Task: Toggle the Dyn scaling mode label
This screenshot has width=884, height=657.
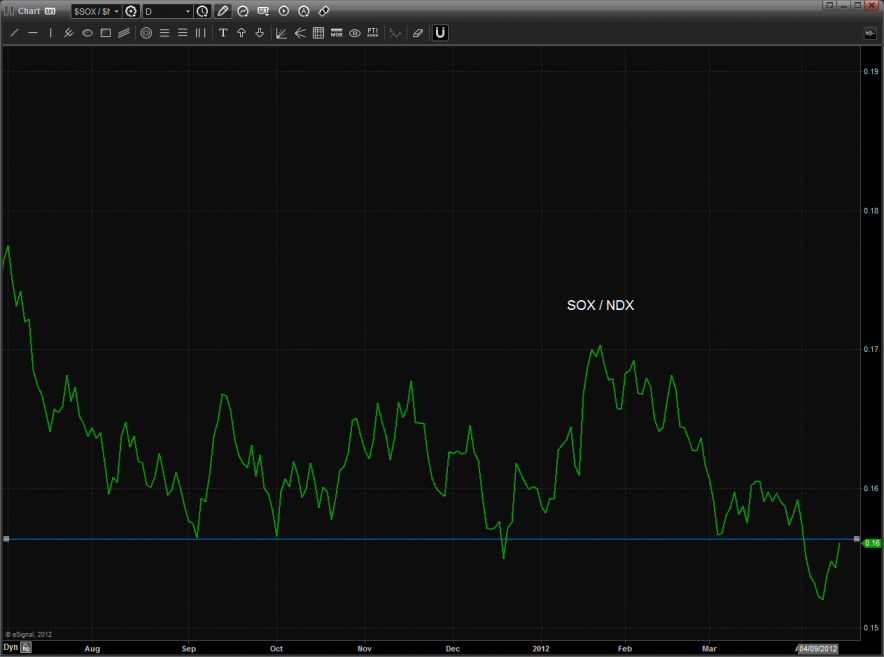Action: click(10, 648)
